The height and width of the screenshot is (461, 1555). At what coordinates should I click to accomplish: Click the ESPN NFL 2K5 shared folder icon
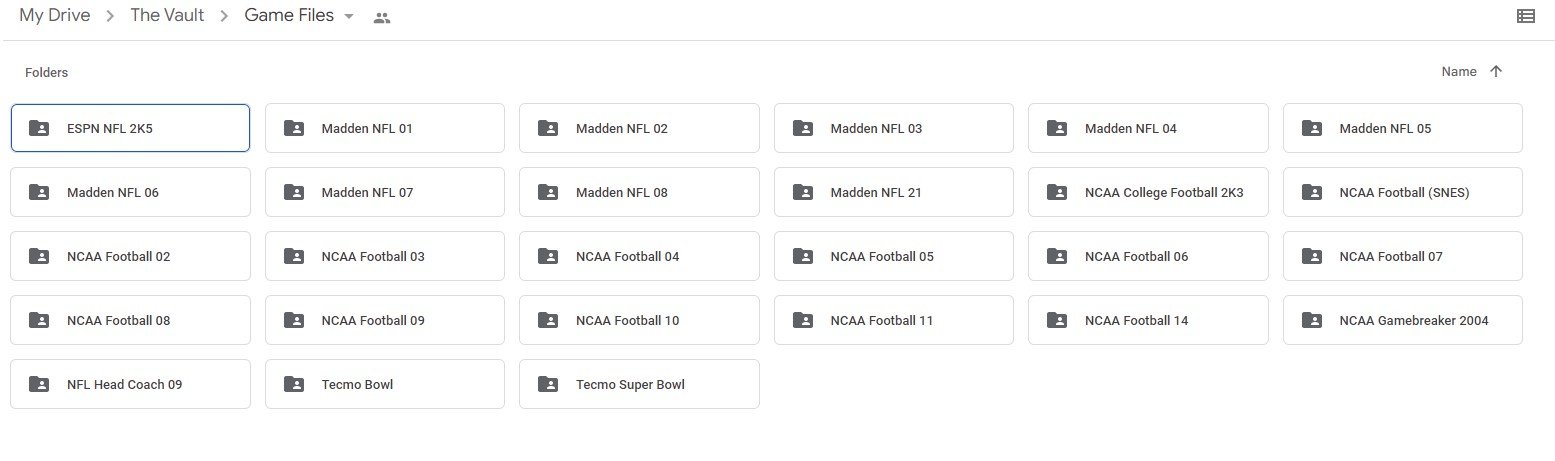pyautogui.click(x=39, y=128)
